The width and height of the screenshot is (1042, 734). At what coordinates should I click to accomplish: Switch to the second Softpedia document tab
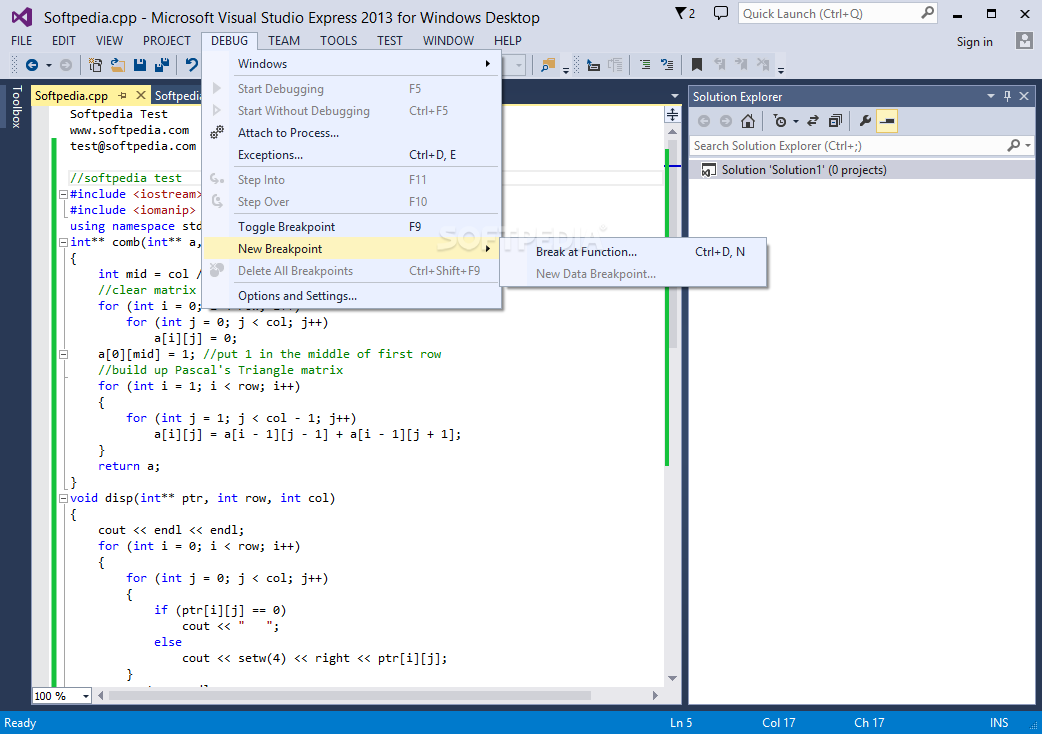[x=177, y=96]
